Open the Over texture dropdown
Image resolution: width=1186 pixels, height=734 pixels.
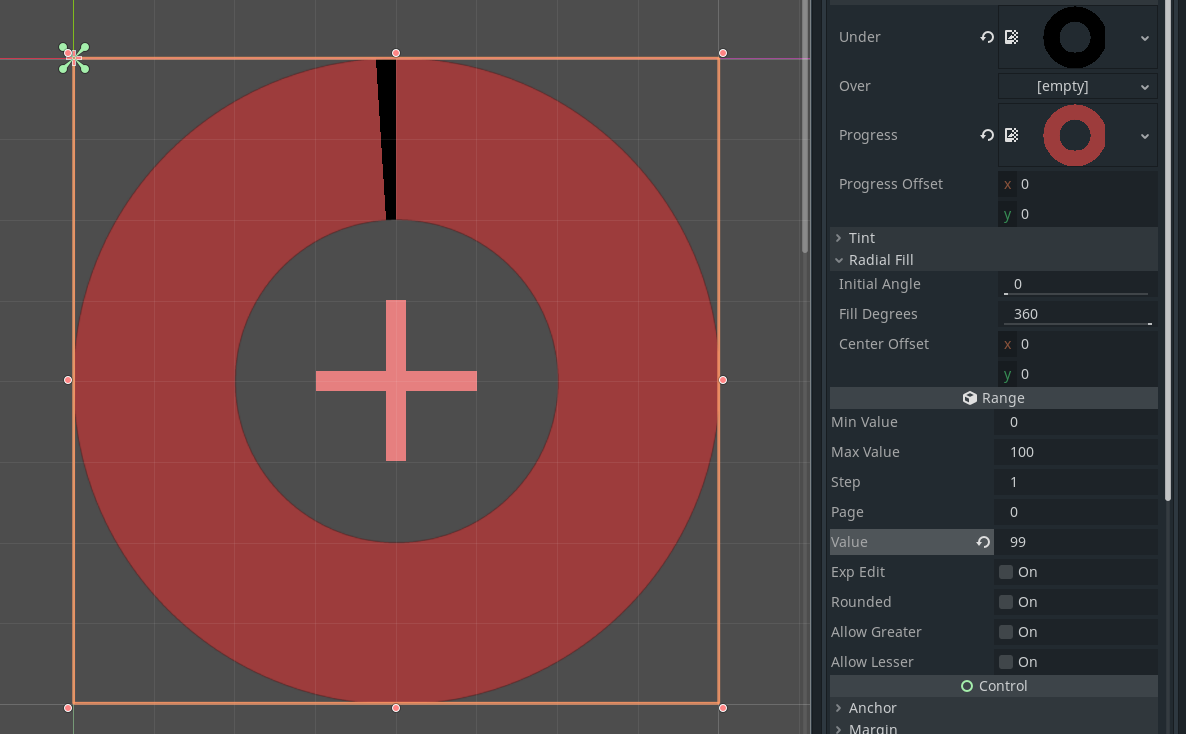pyautogui.click(x=1144, y=86)
